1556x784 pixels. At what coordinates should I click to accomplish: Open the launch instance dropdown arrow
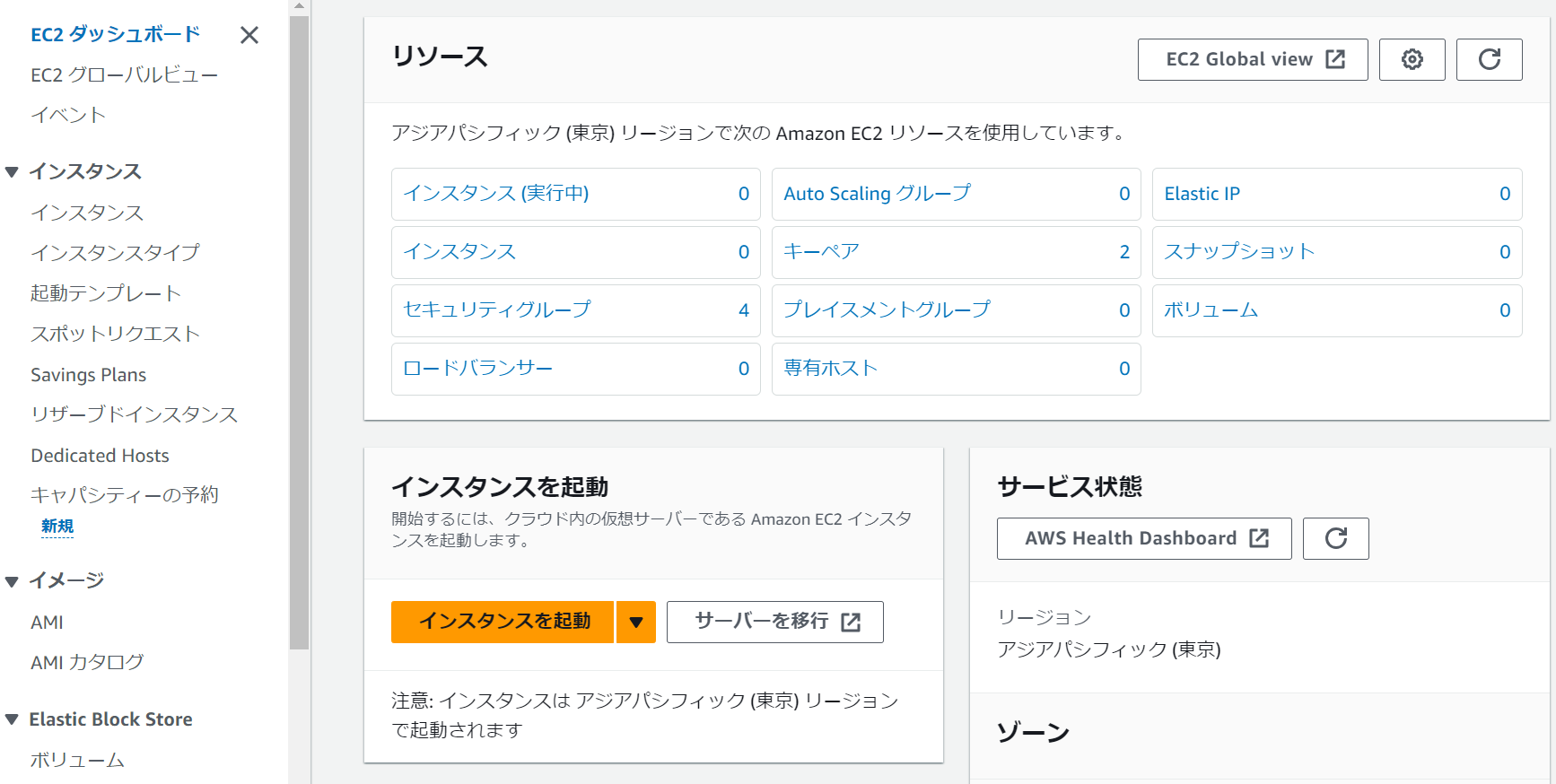tap(636, 622)
